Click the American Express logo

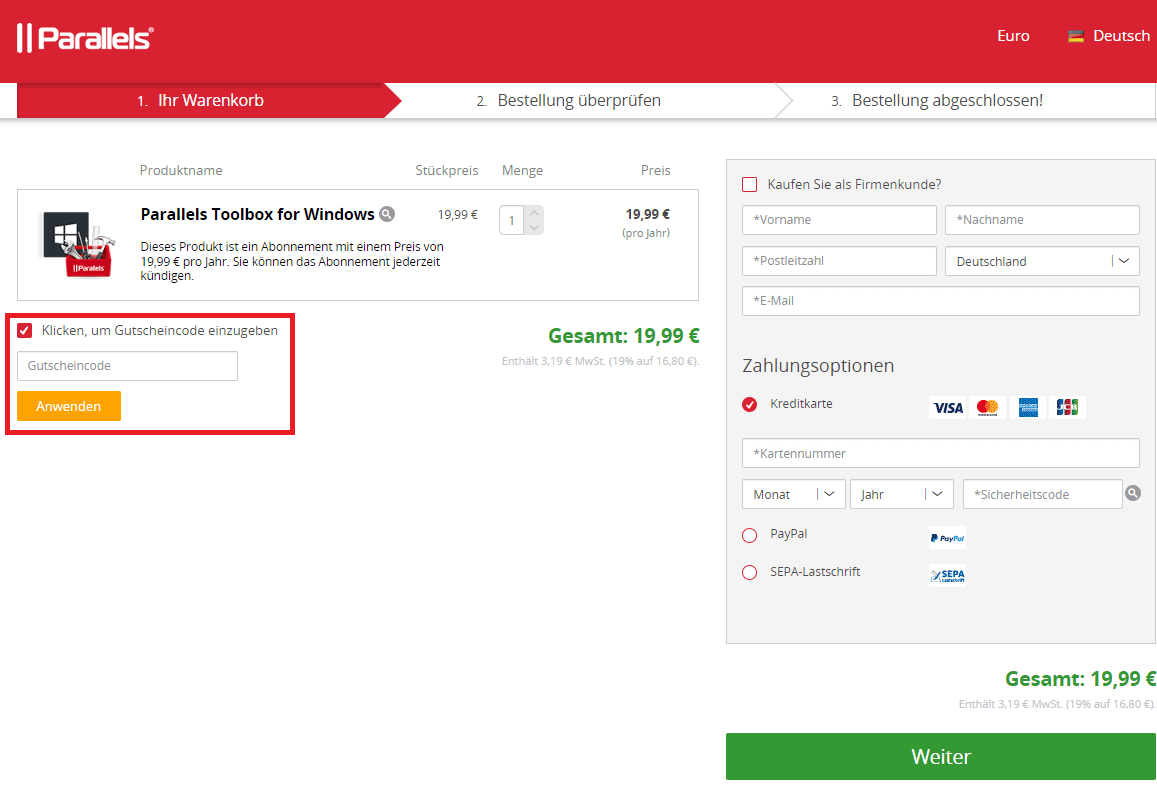(x=1028, y=407)
